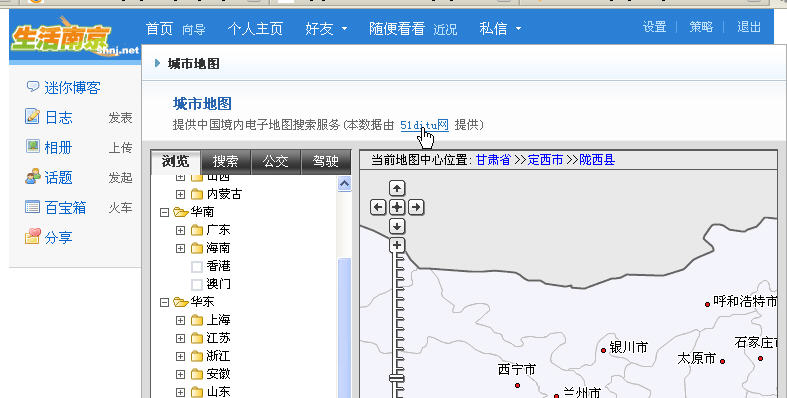Switch to the 公交 tab
The height and width of the screenshot is (398, 787).
[x=276, y=161]
